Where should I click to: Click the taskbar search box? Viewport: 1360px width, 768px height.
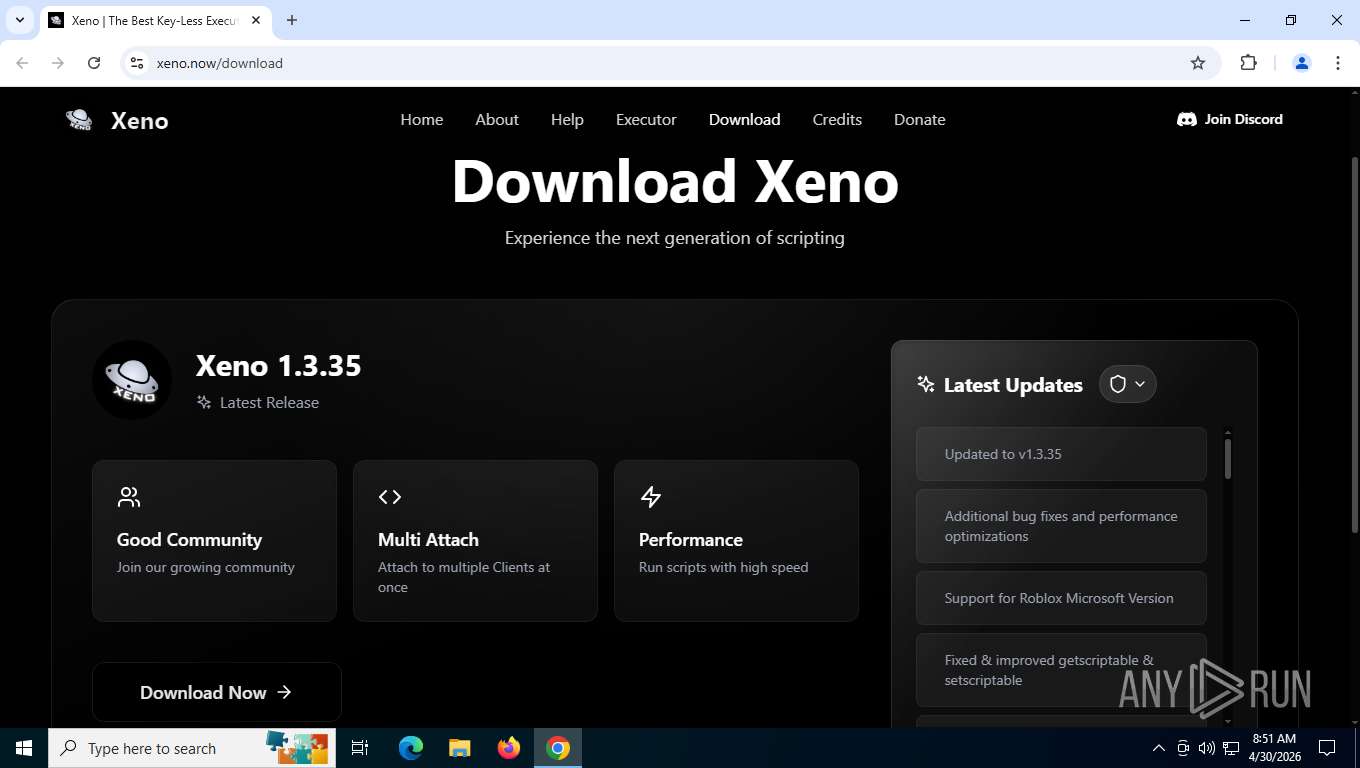click(x=190, y=748)
